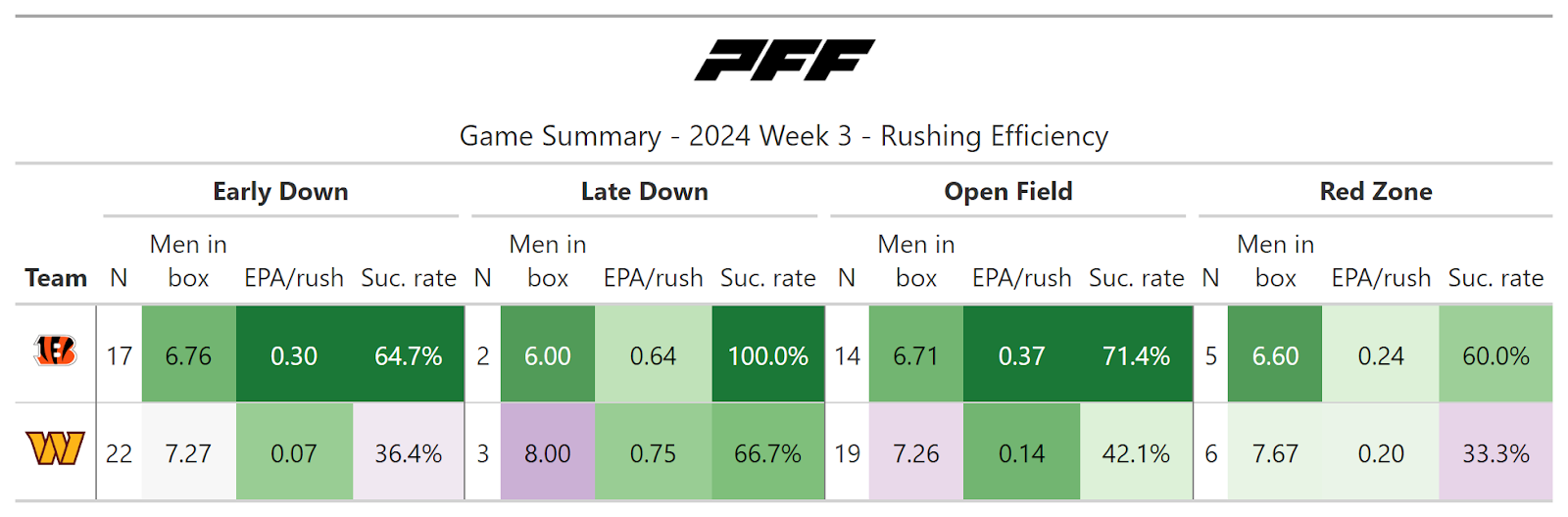Click the 71.4% open field success rate cell

pyautogui.click(x=1136, y=355)
